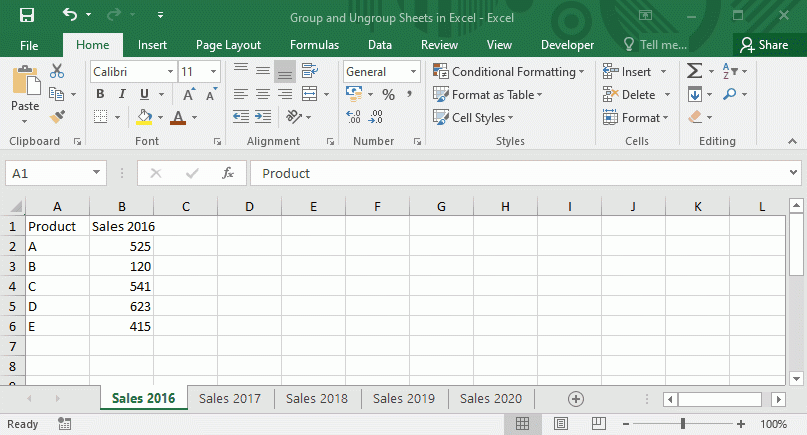Screen dimensions: 807x435
Task: Save the workbook using the floppy icon
Action: (x=26, y=16)
